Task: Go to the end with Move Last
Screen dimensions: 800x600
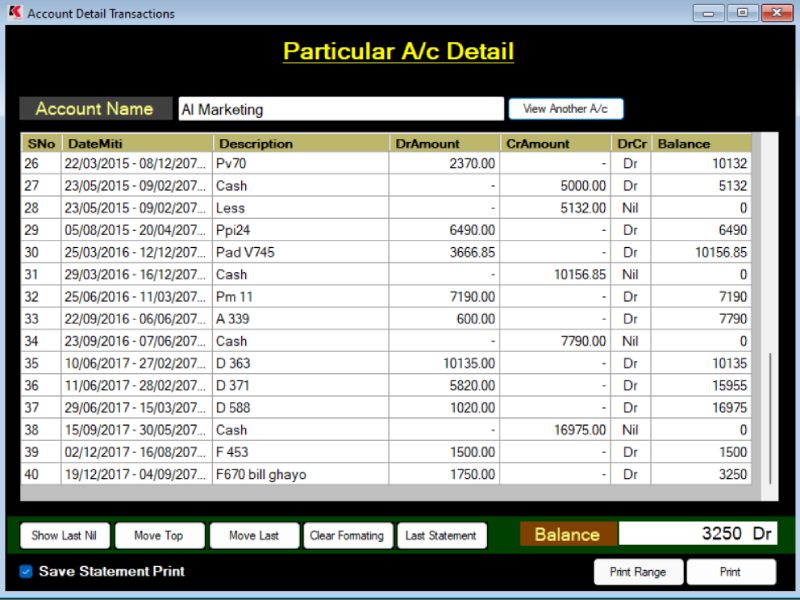Action: tap(254, 536)
